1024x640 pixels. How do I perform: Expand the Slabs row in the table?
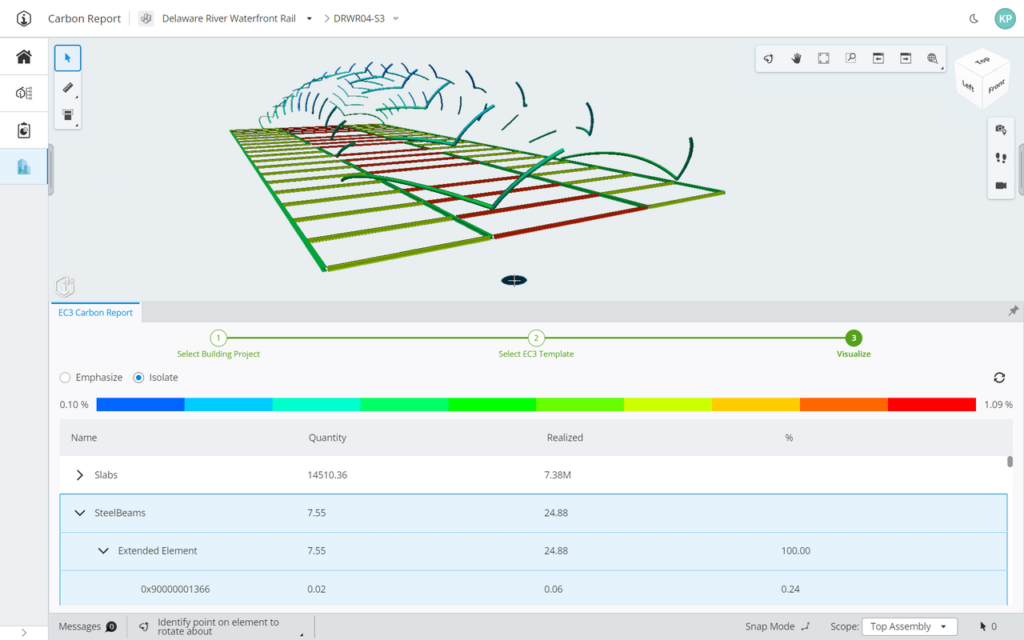tap(80, 474)
